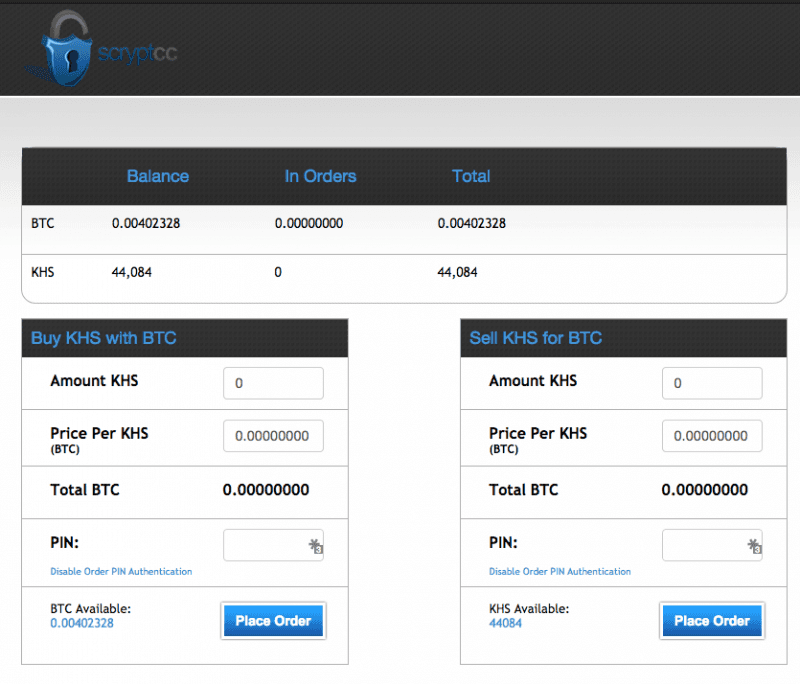Select Total BTC amount in Buy panel
The image size is (800, 684).
point(266,490)
